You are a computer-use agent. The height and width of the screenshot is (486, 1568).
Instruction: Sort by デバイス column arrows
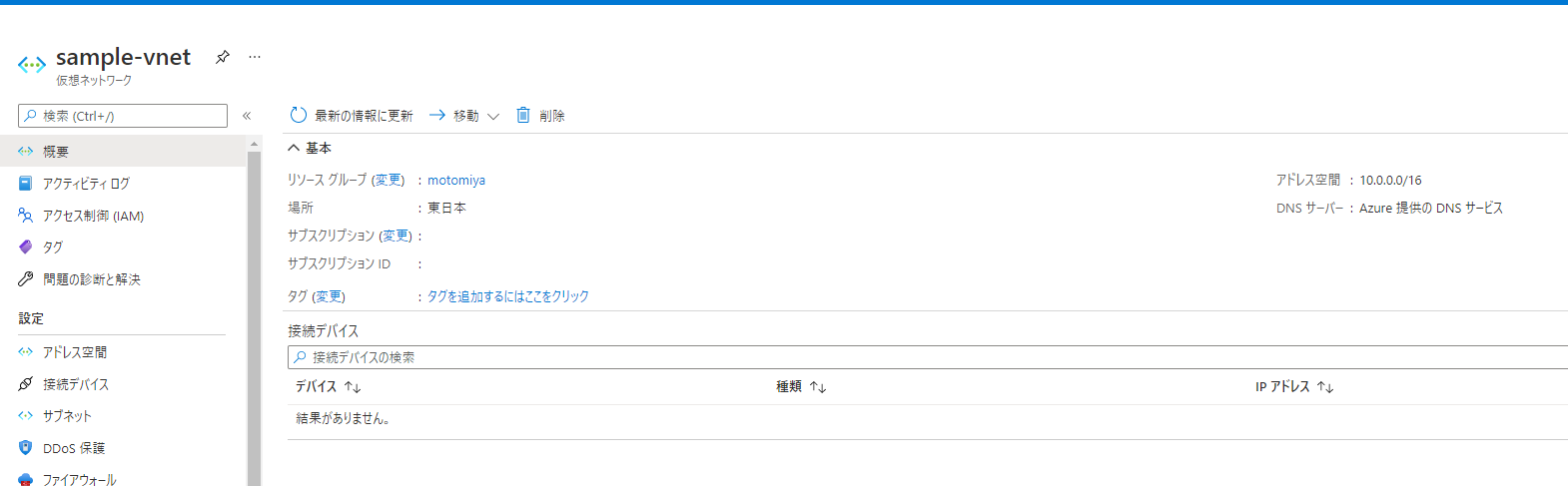pyautogui.click(x=353, y=387)
